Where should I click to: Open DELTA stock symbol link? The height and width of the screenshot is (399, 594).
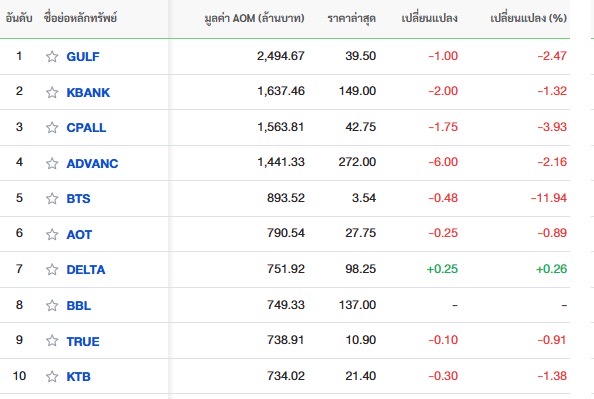click(86, 269)
